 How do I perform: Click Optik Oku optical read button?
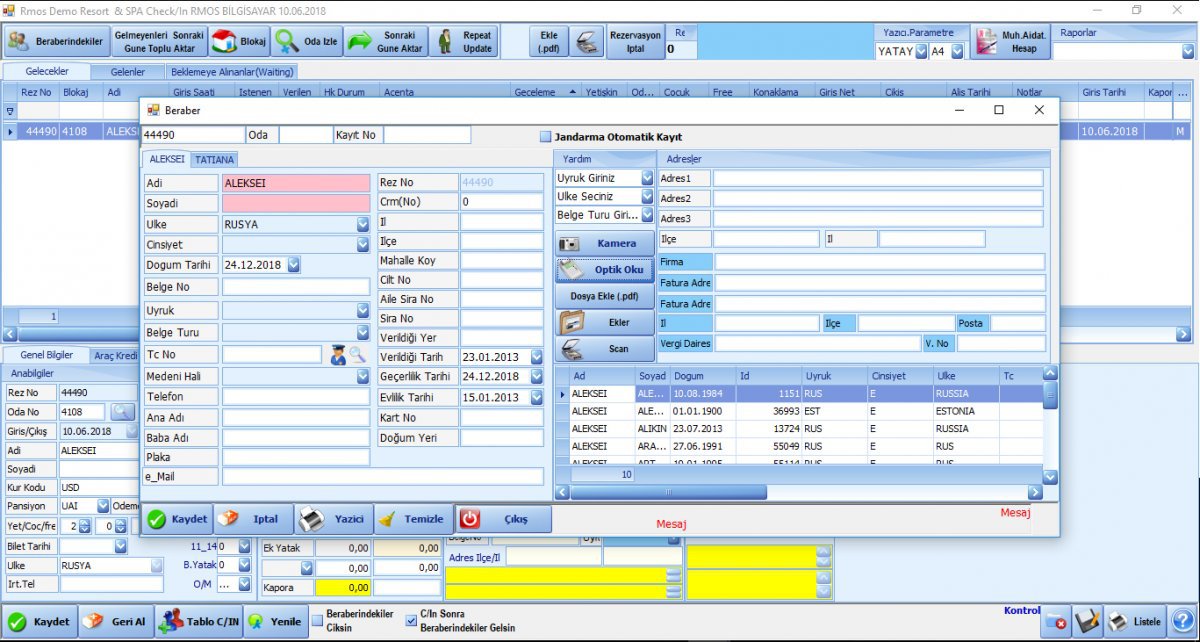(x=604, y=269)
